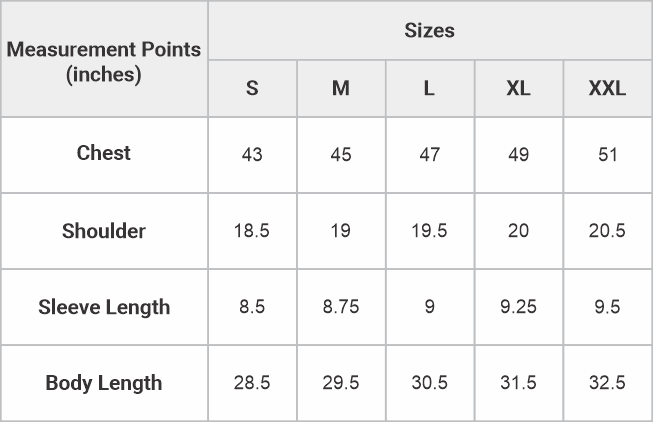
Task: Click the body length 32.5 cell
Action: click(607, 383)
